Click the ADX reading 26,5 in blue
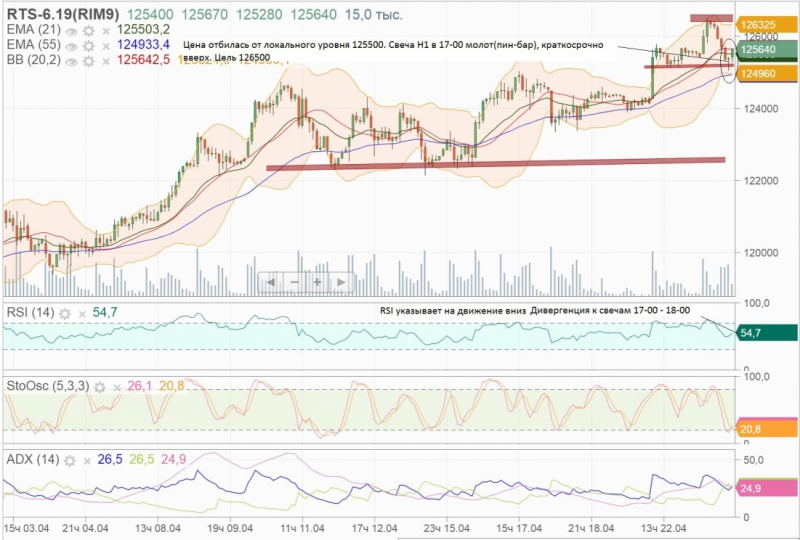800x540 pixels. pos(110,460)
